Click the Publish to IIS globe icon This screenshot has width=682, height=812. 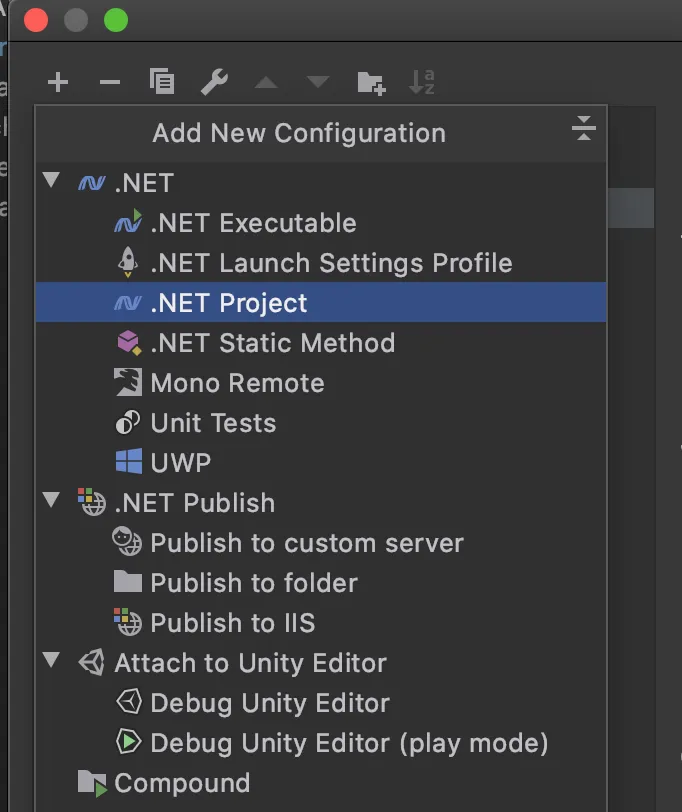point(127,621)
